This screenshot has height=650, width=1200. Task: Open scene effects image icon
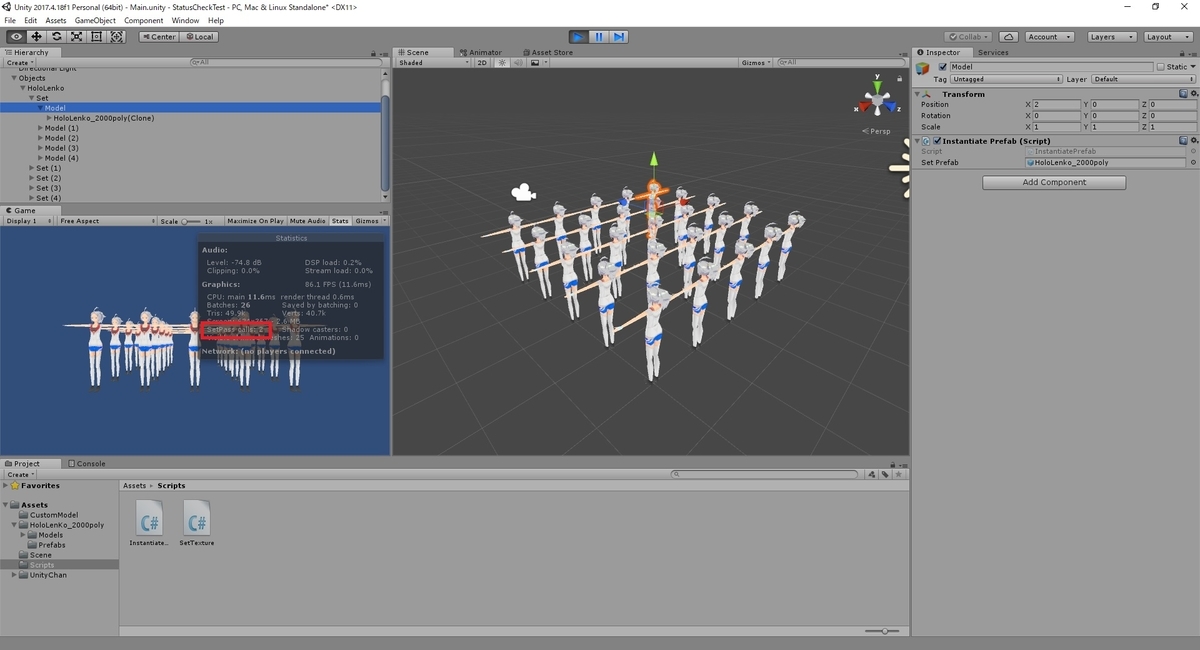click(x=535, y=63)
